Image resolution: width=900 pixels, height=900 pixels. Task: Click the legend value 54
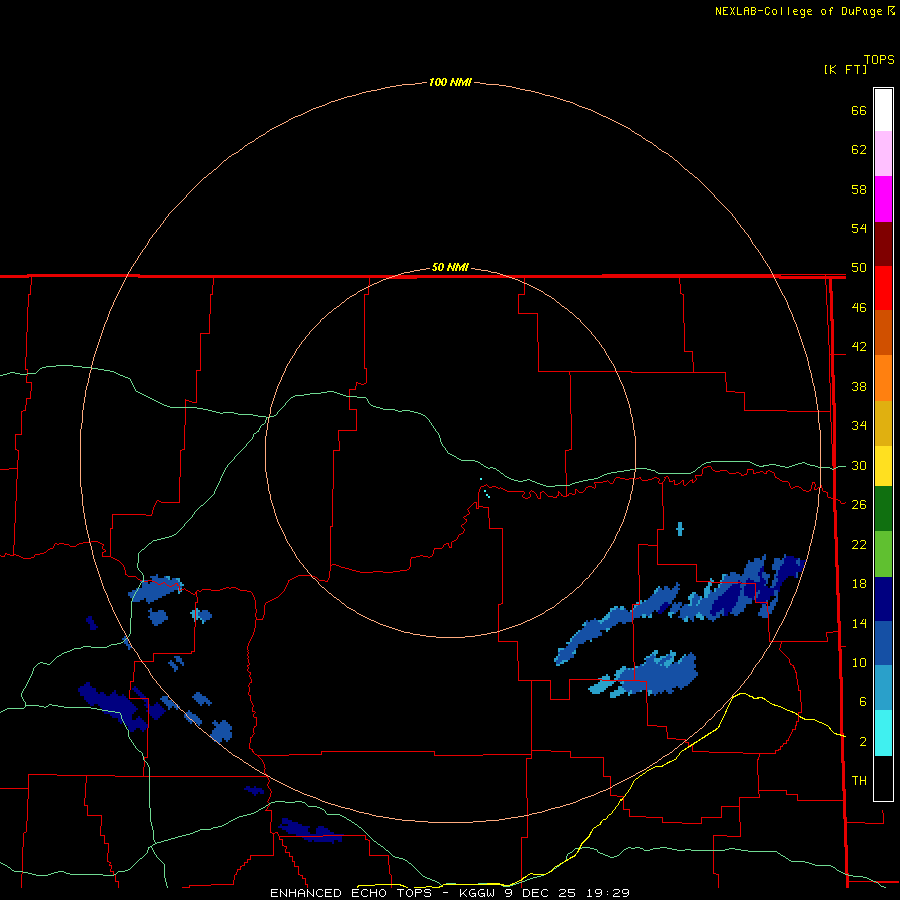point(859,228)
